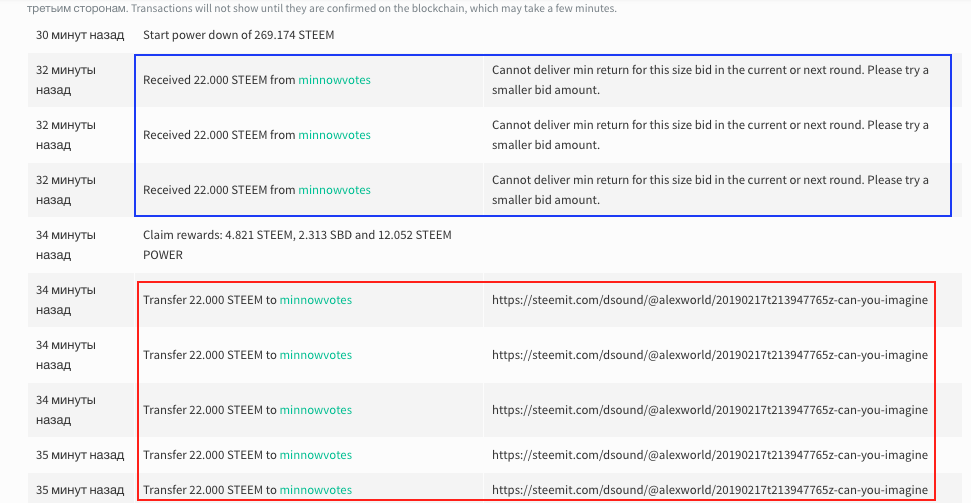Click the first 35 минут назад timestamp

pos(80,455)
